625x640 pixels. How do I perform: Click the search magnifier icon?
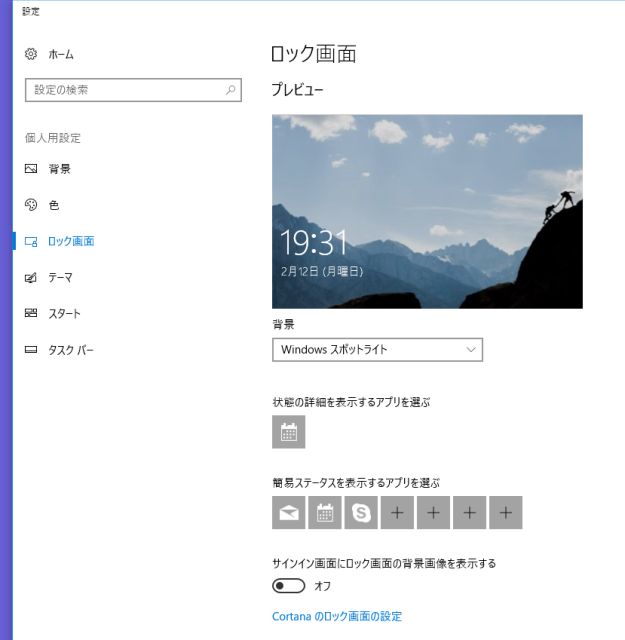231,90
